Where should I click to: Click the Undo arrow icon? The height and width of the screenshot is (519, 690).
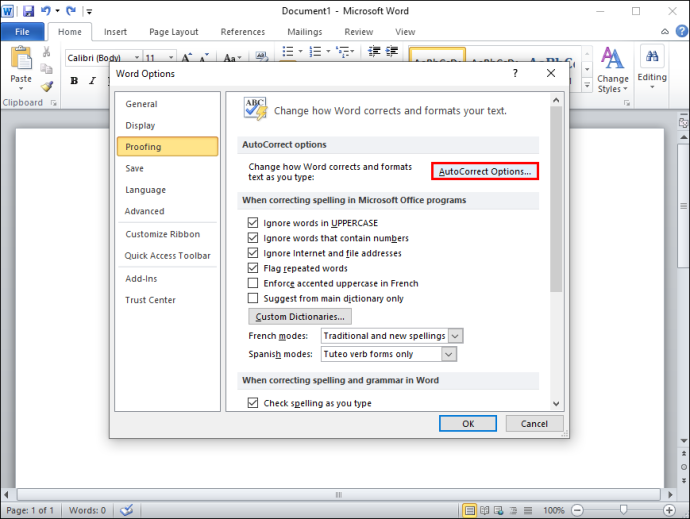[x=45, y=10]
